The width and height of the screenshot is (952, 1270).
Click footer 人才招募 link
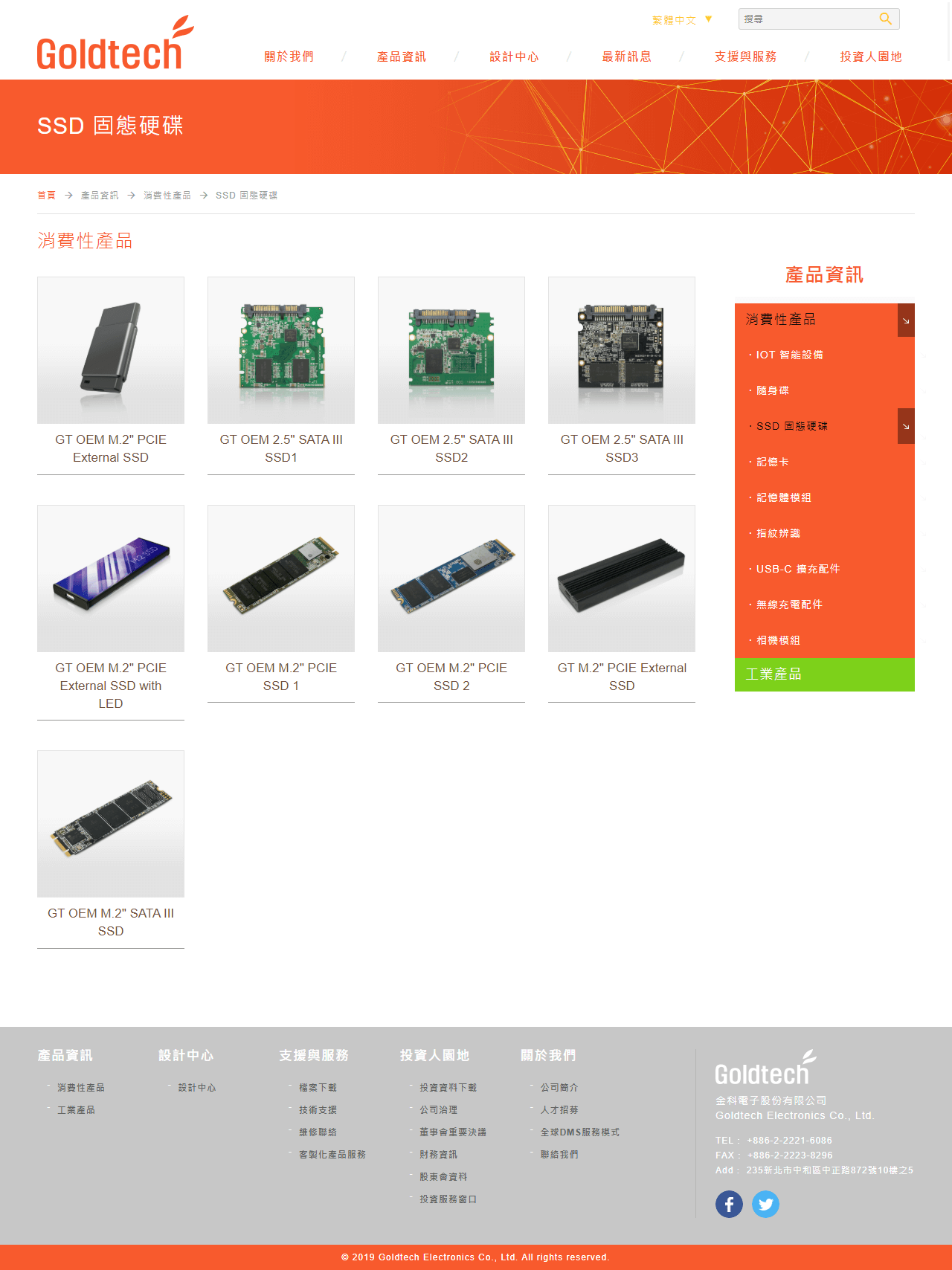pos(559,1109)
